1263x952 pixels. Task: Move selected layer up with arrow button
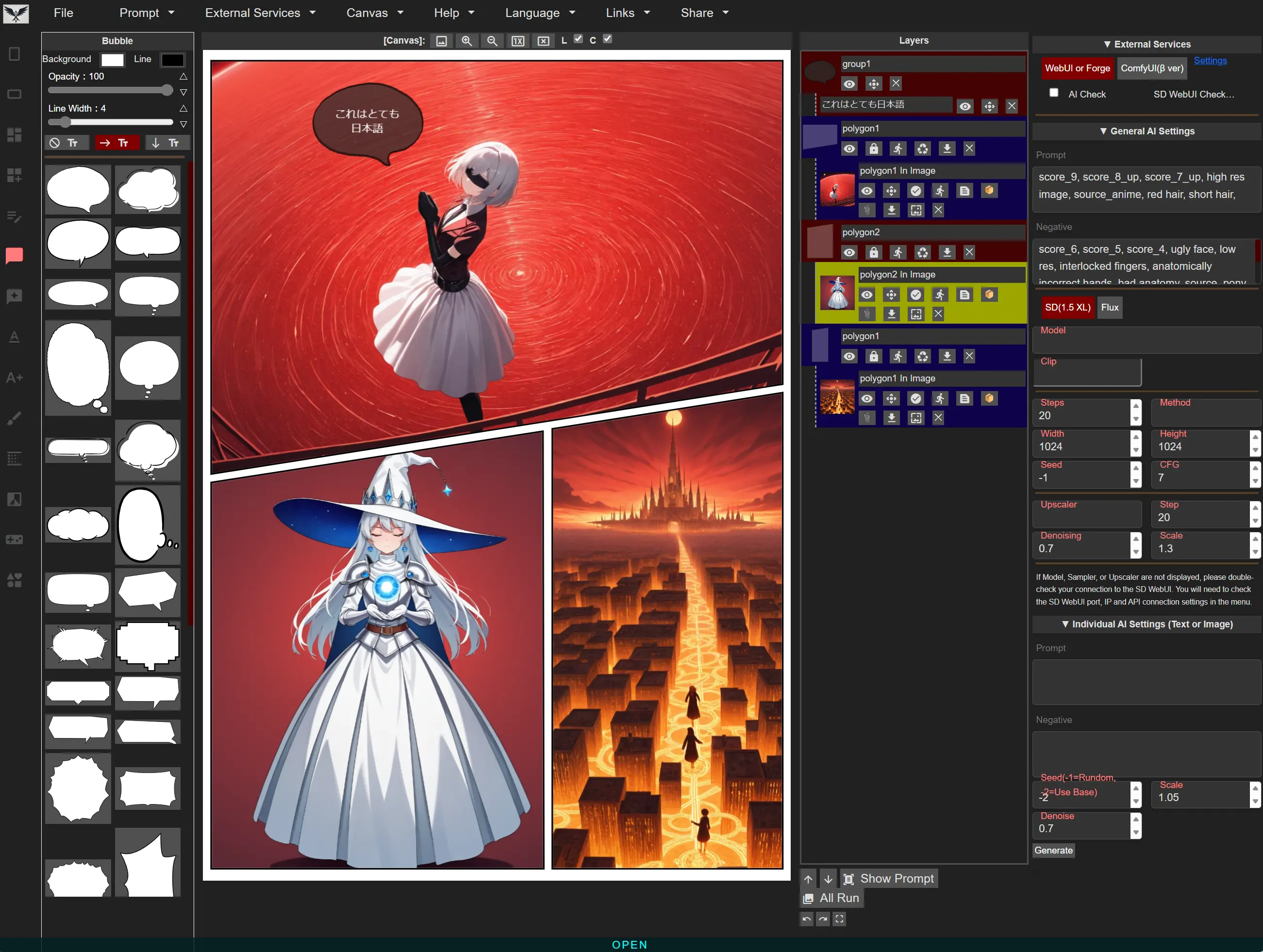pyautogui.click(x=808, y=879)
